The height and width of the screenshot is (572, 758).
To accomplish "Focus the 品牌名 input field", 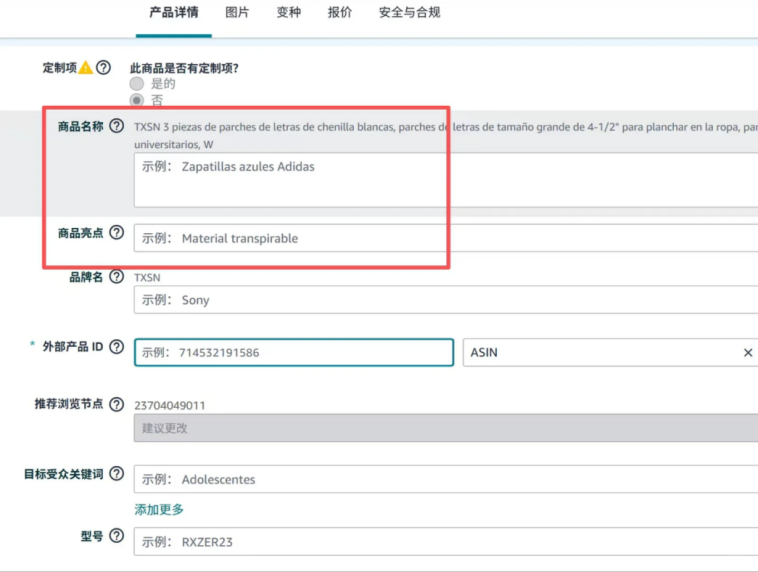I will (x=446, y=300).
